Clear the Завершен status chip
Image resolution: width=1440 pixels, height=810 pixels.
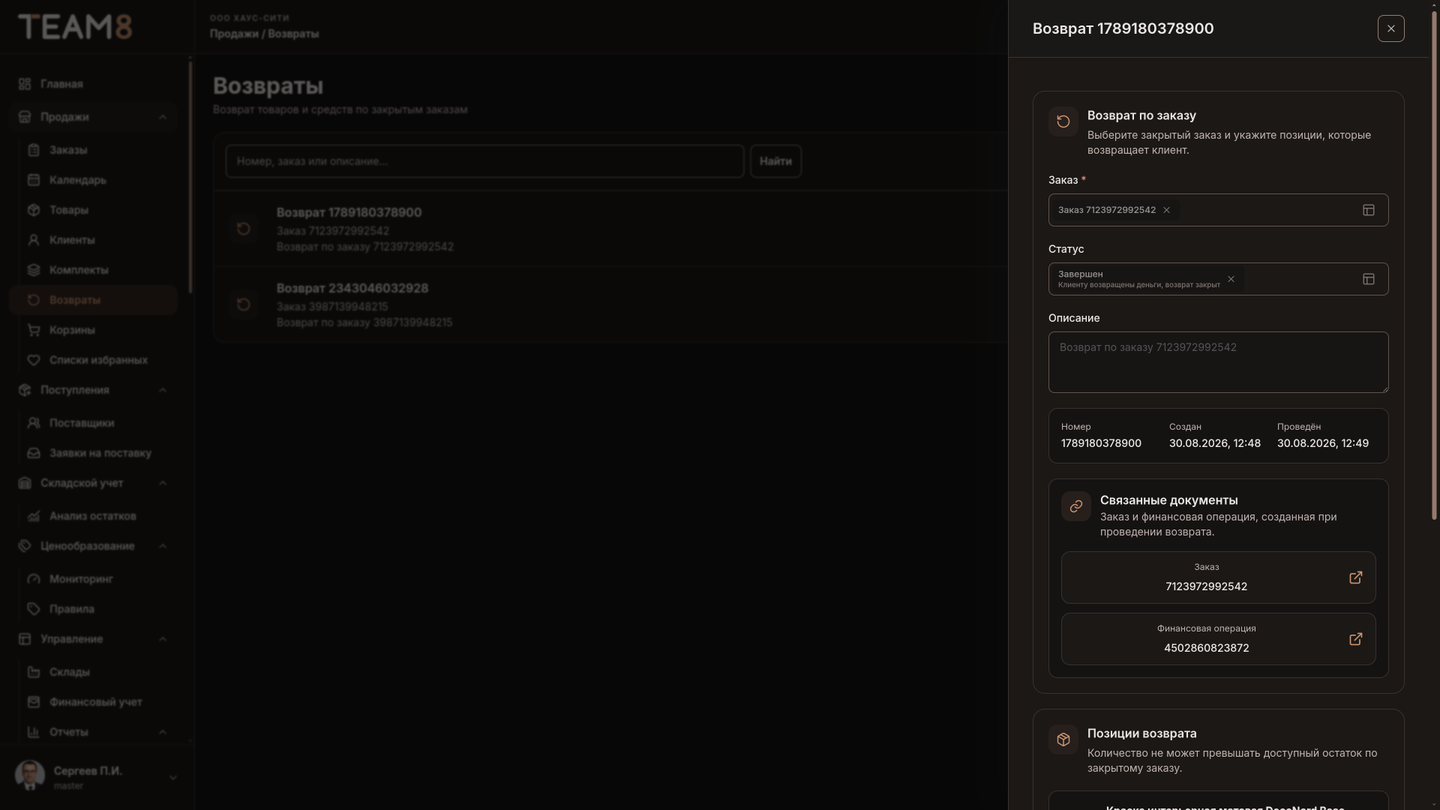[x=1231, y=279]
